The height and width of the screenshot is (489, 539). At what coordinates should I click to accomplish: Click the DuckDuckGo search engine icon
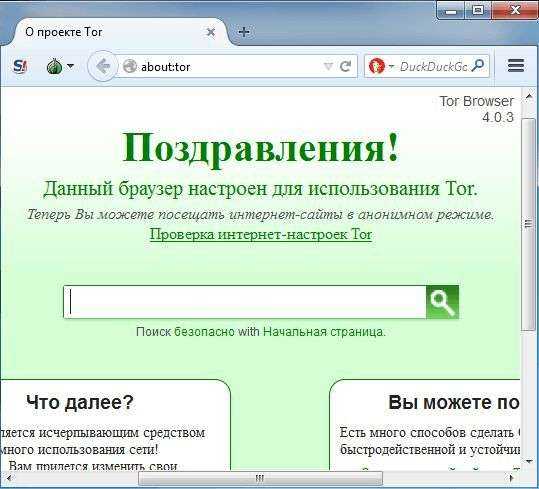[x=376, y=66]
